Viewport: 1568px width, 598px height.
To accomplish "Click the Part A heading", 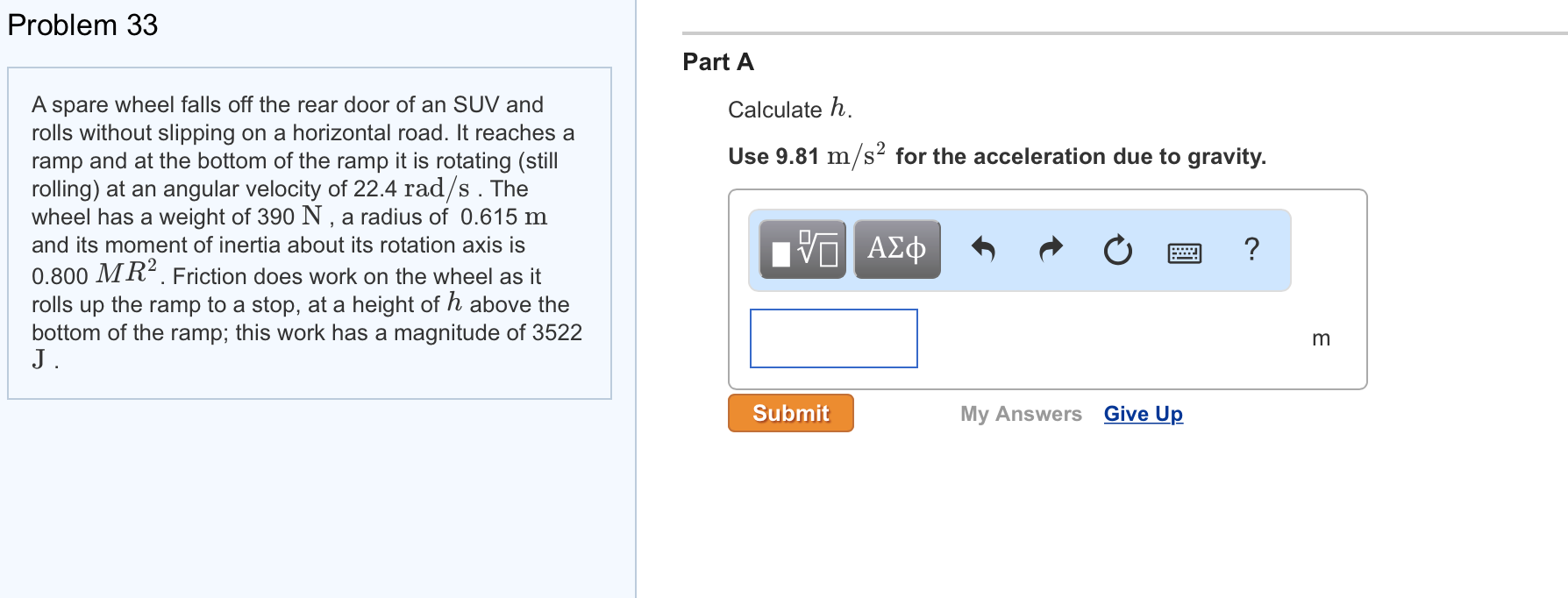I will point(718,62).
